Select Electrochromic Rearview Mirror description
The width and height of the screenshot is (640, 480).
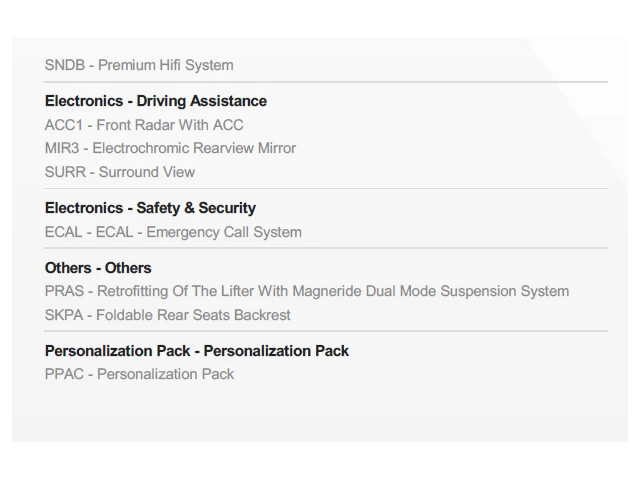click(x=194, y=148)
